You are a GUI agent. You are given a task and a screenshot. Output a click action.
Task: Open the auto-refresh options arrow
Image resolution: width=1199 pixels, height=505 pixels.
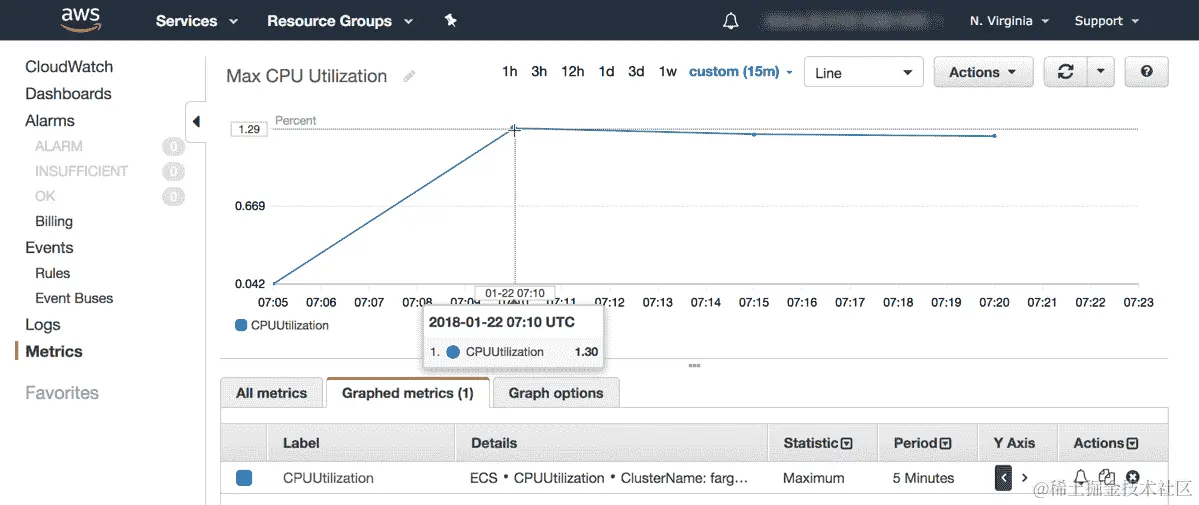click(x=1100, y=72)
